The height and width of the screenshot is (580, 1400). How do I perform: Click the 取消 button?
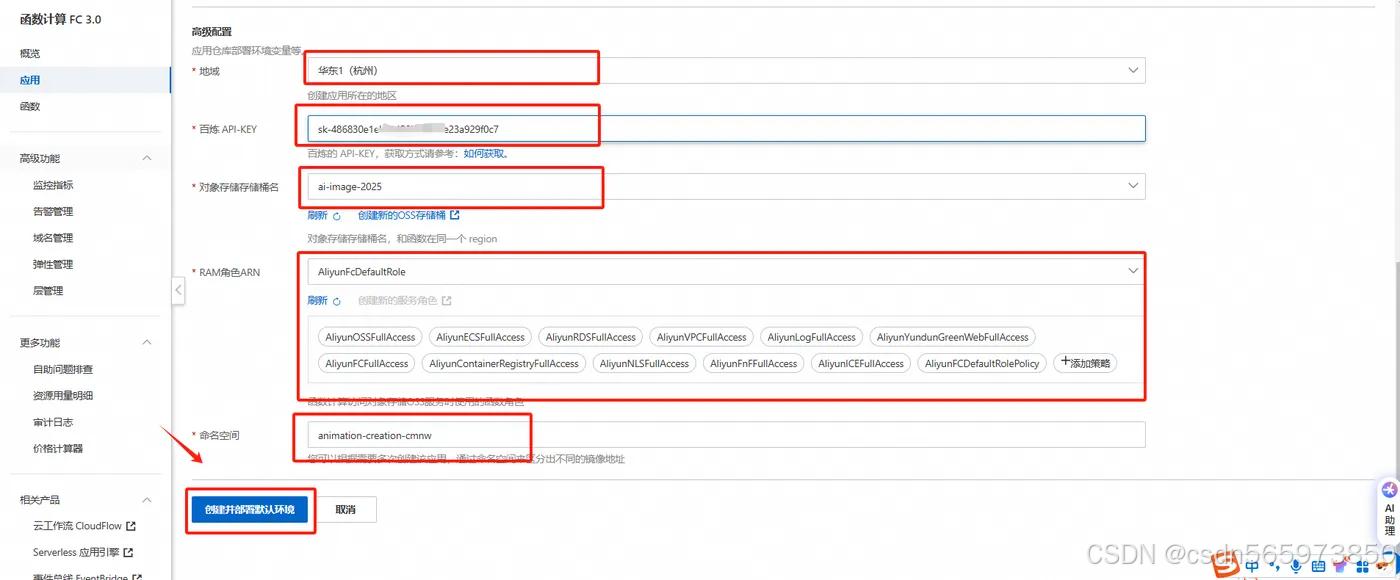[346, 509]
